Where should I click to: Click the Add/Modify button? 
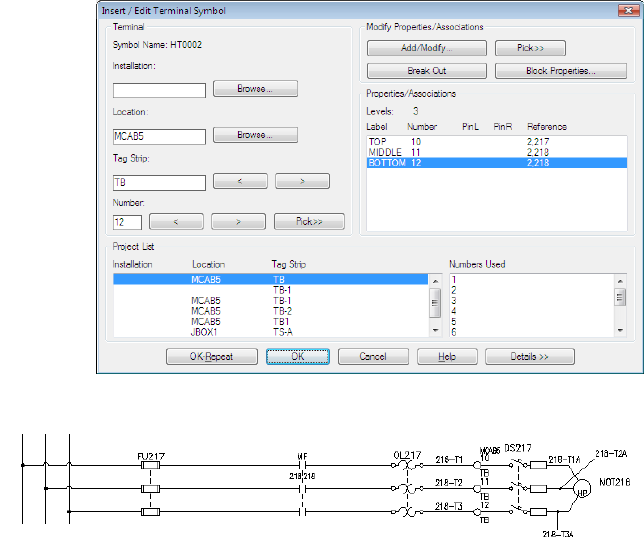click(426, 48)
